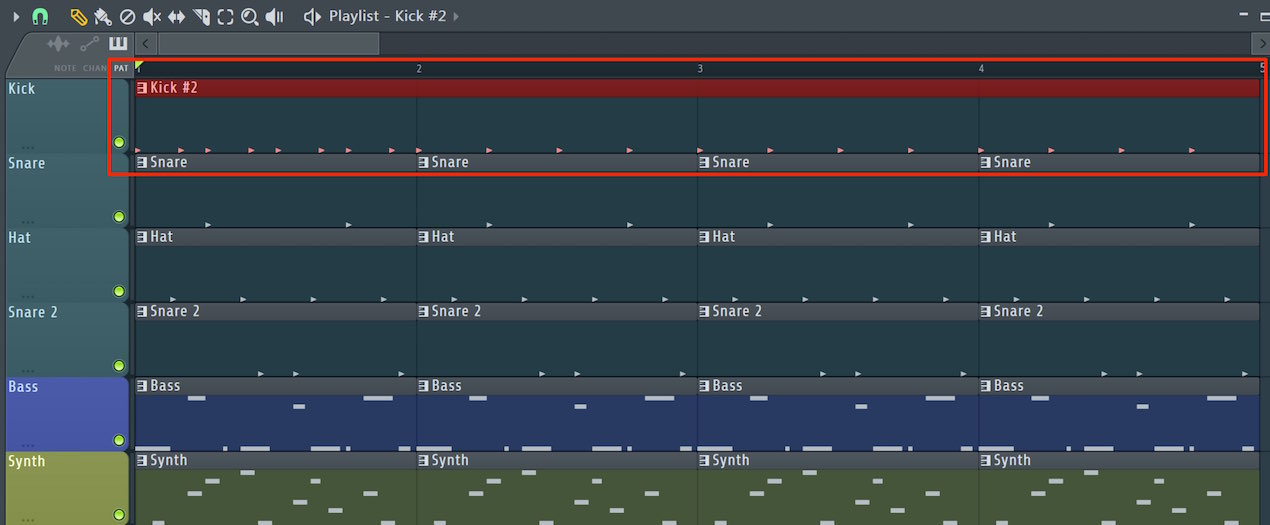Jump to bar 3 on timeline ruler
Screen dimensions: 1270x525
tap(700, 68)
